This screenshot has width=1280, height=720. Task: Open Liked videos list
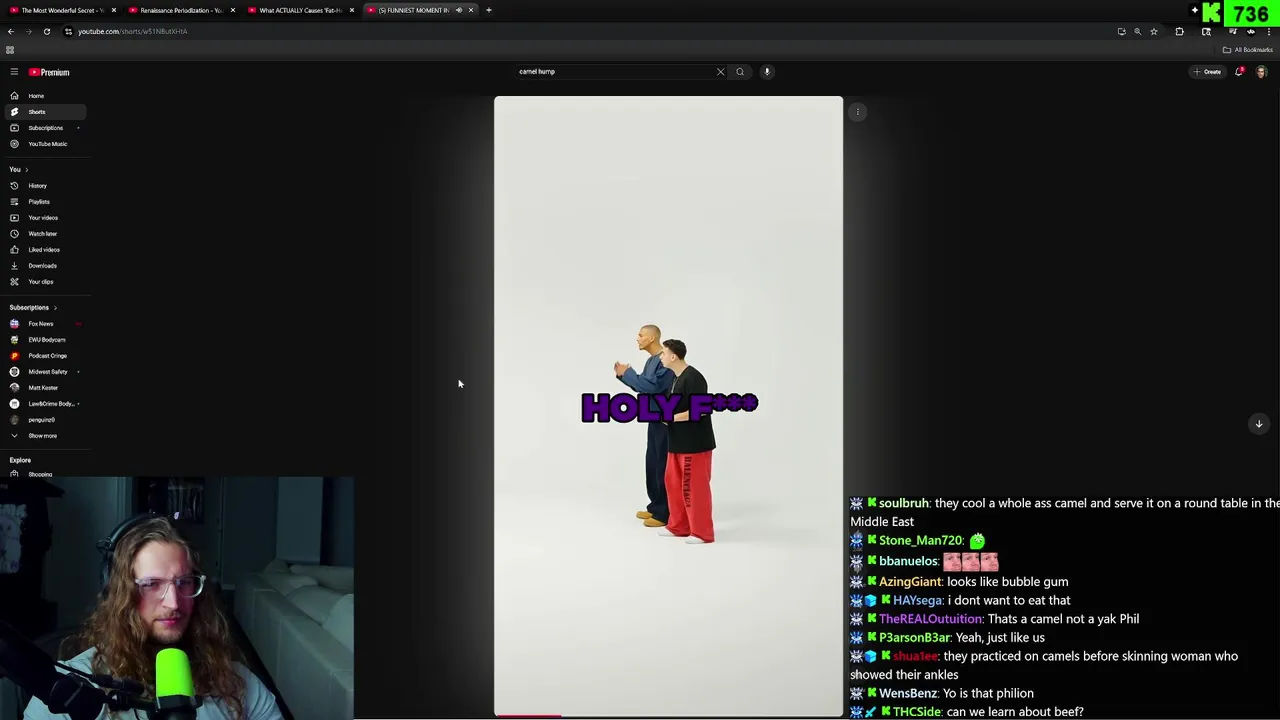43,250
